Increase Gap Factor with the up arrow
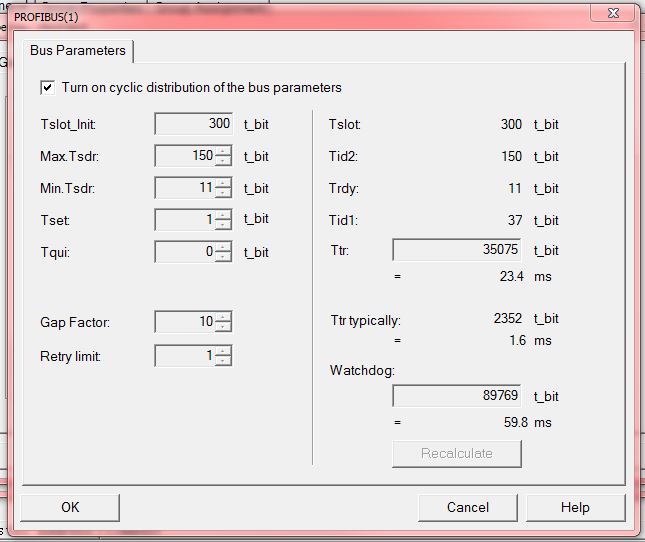 pos(223,316)
